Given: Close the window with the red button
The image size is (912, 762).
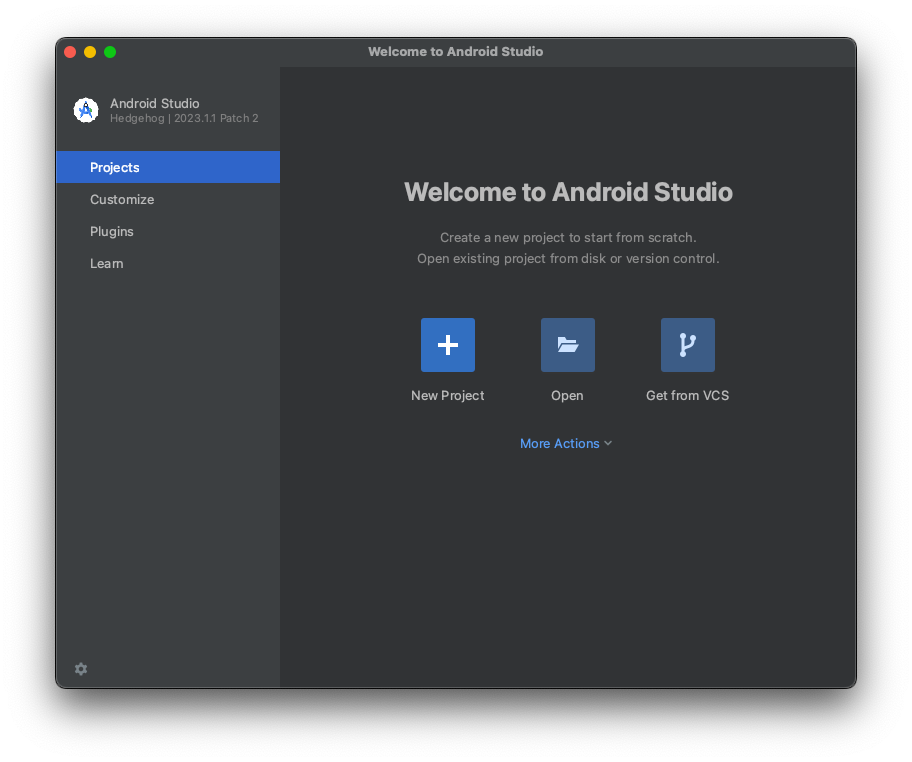Looking at the screenshot, I should [x=70, y=52].
